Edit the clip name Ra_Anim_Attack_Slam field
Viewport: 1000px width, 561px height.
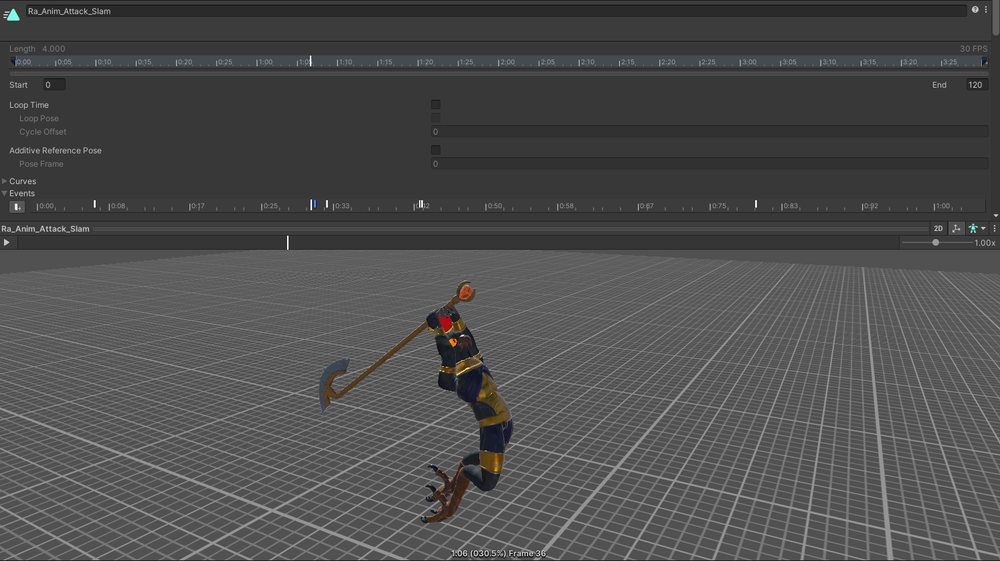[x=496, y=11]
